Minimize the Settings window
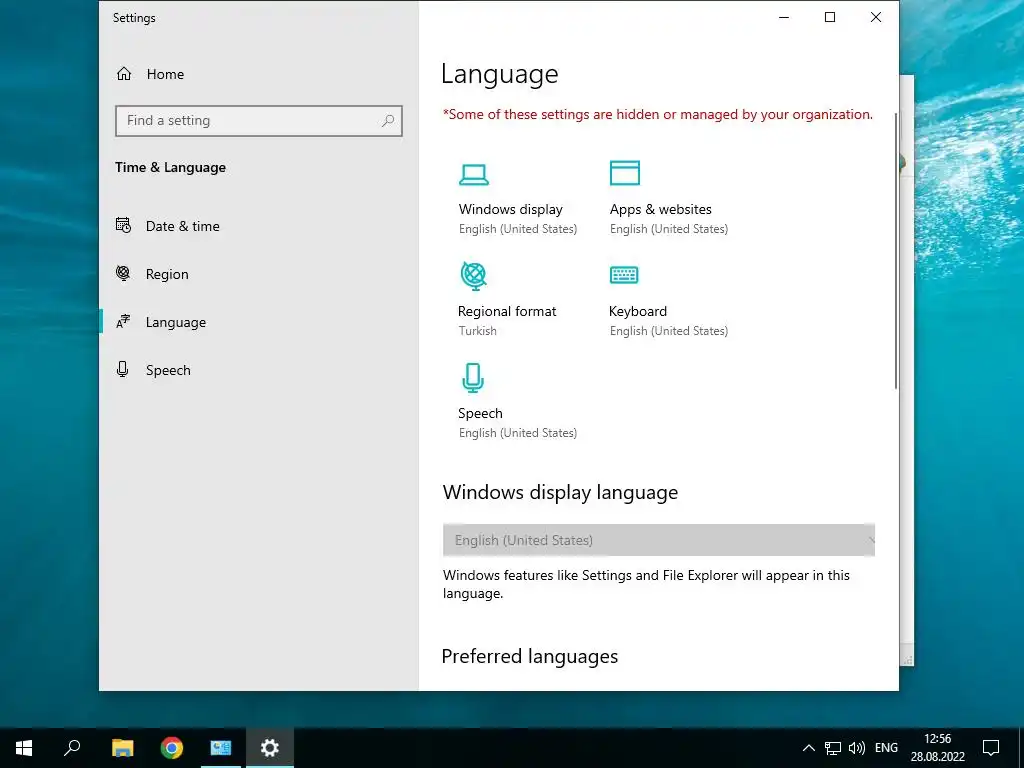 point(784,18)
